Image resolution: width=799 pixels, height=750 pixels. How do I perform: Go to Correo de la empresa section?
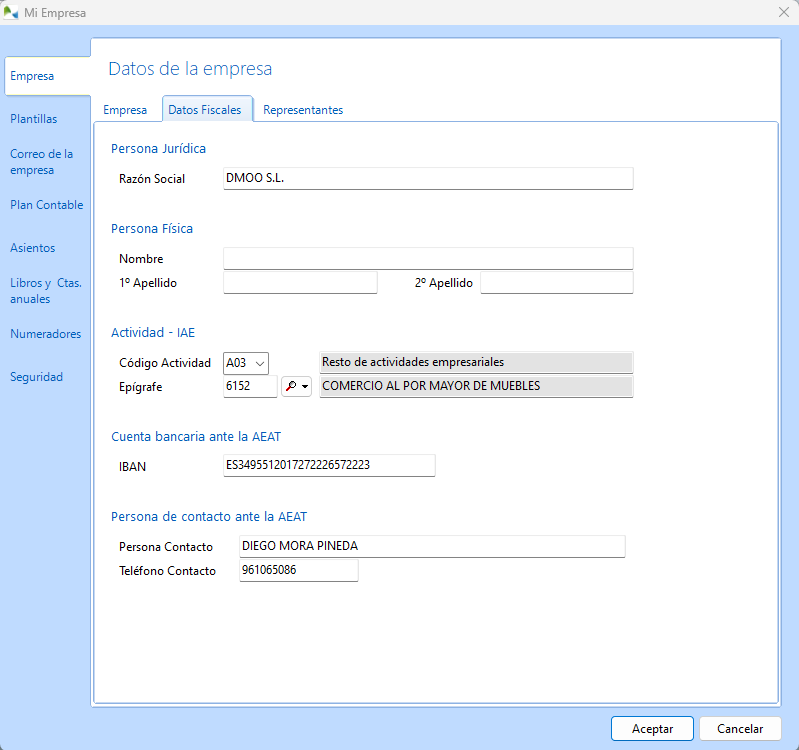42,162
